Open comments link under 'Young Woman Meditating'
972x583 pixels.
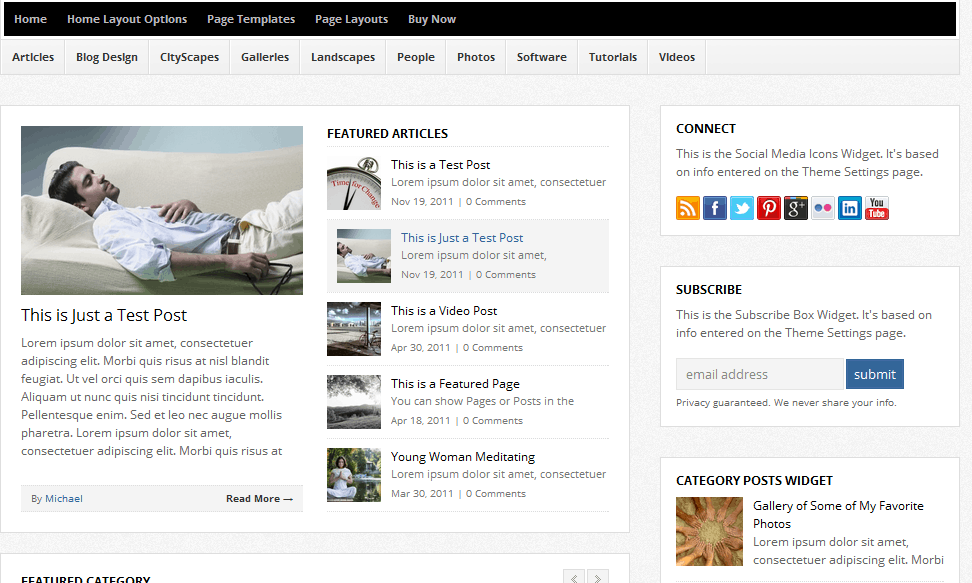click(x=496, y=494)
